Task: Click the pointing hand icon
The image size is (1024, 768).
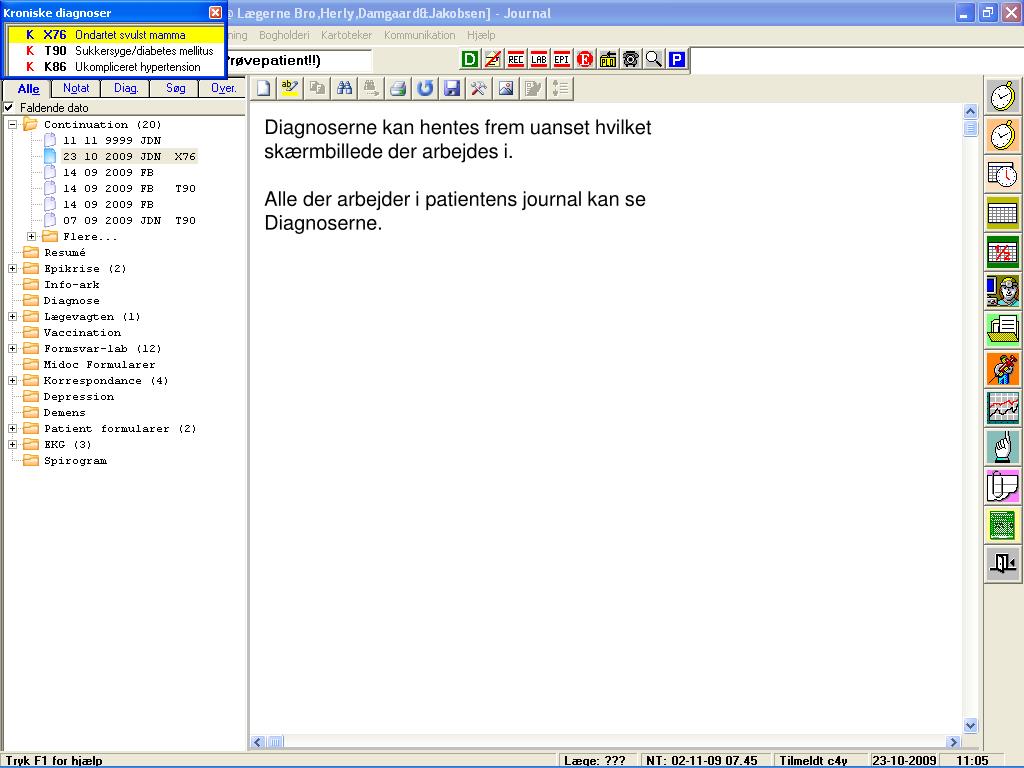Action: [x=1003, y=447]
